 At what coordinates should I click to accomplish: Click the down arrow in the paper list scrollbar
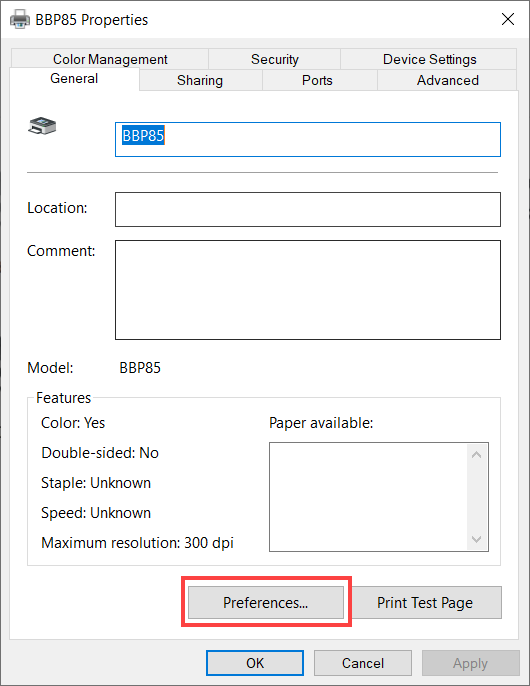(477, 539)
